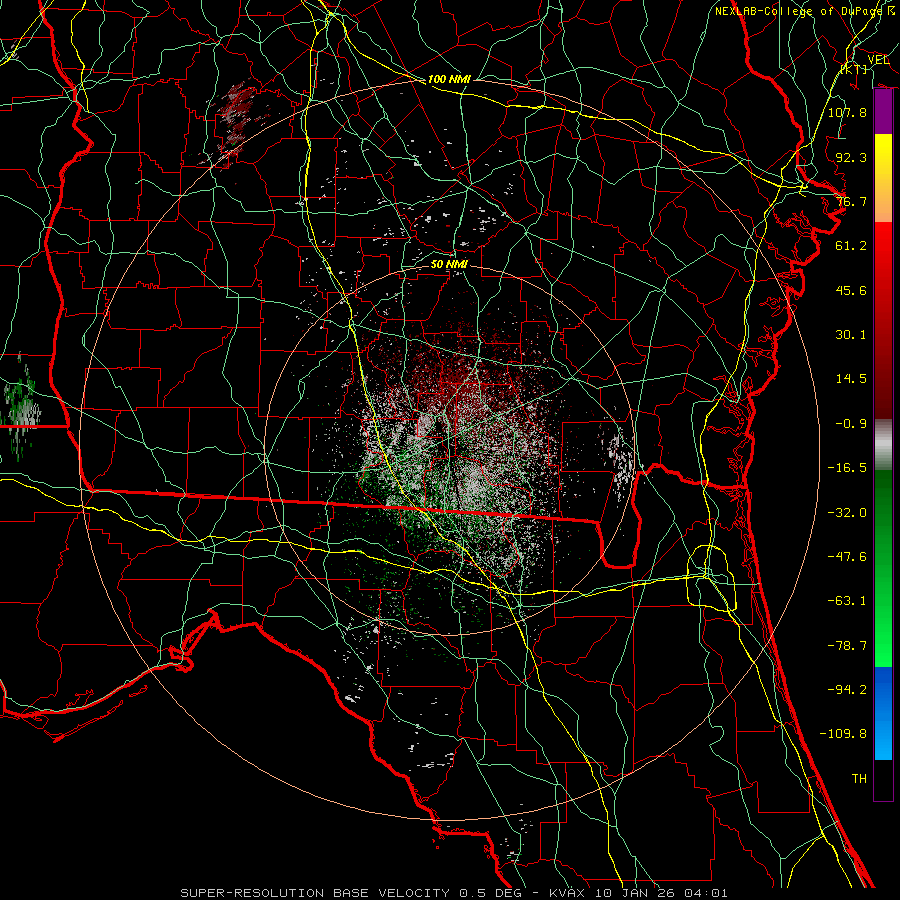Click the -109.8 scale value
Screen dimensions: 900x900
tap(843, 734)
